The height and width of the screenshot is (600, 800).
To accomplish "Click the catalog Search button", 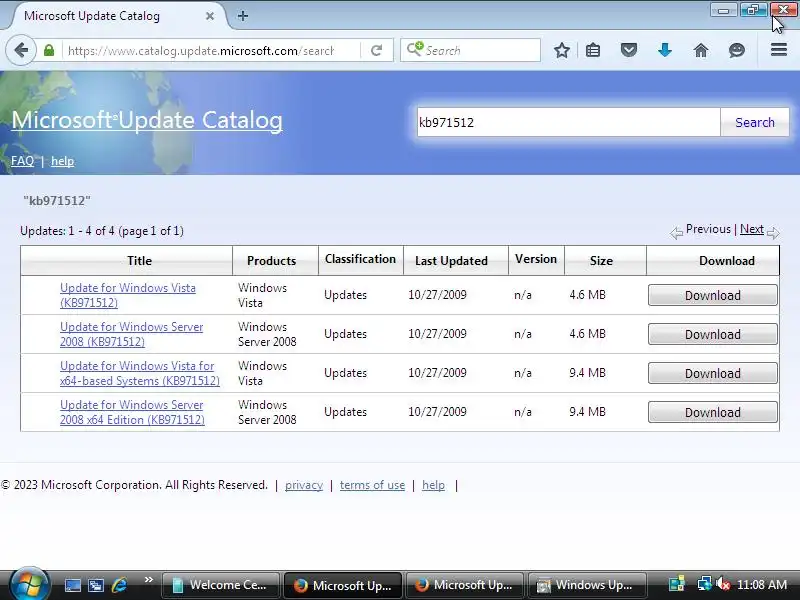I will [x=755, y=122].
